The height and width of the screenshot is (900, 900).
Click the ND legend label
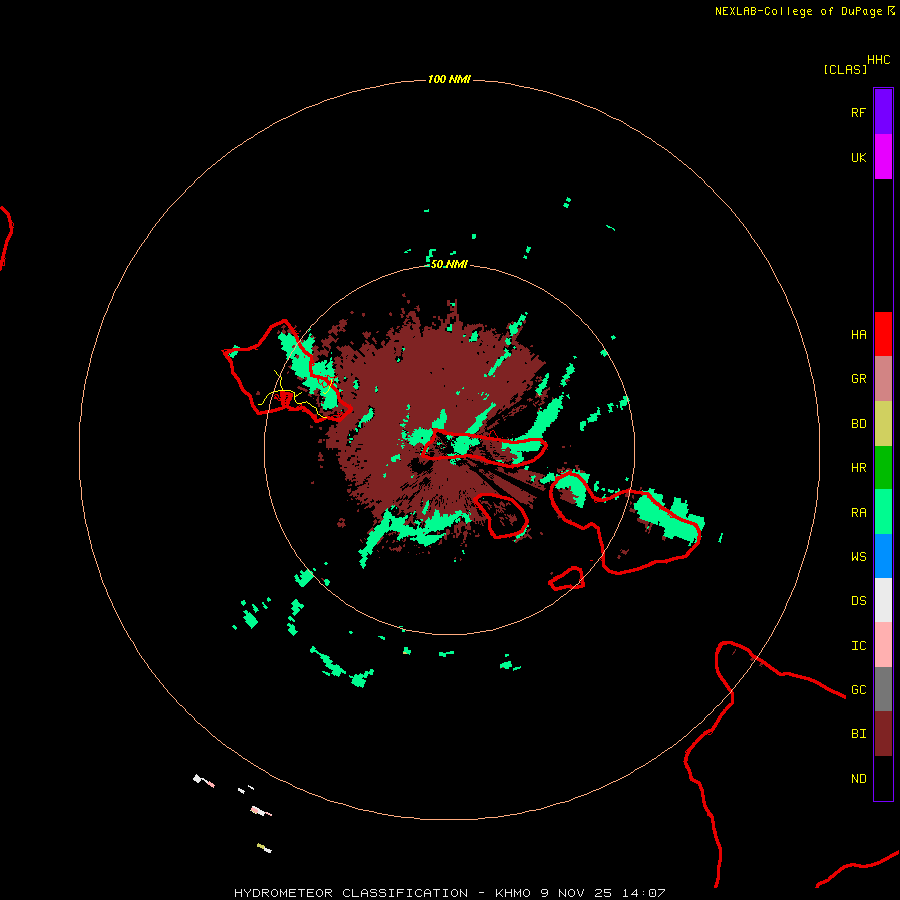(x=858, y=779)
